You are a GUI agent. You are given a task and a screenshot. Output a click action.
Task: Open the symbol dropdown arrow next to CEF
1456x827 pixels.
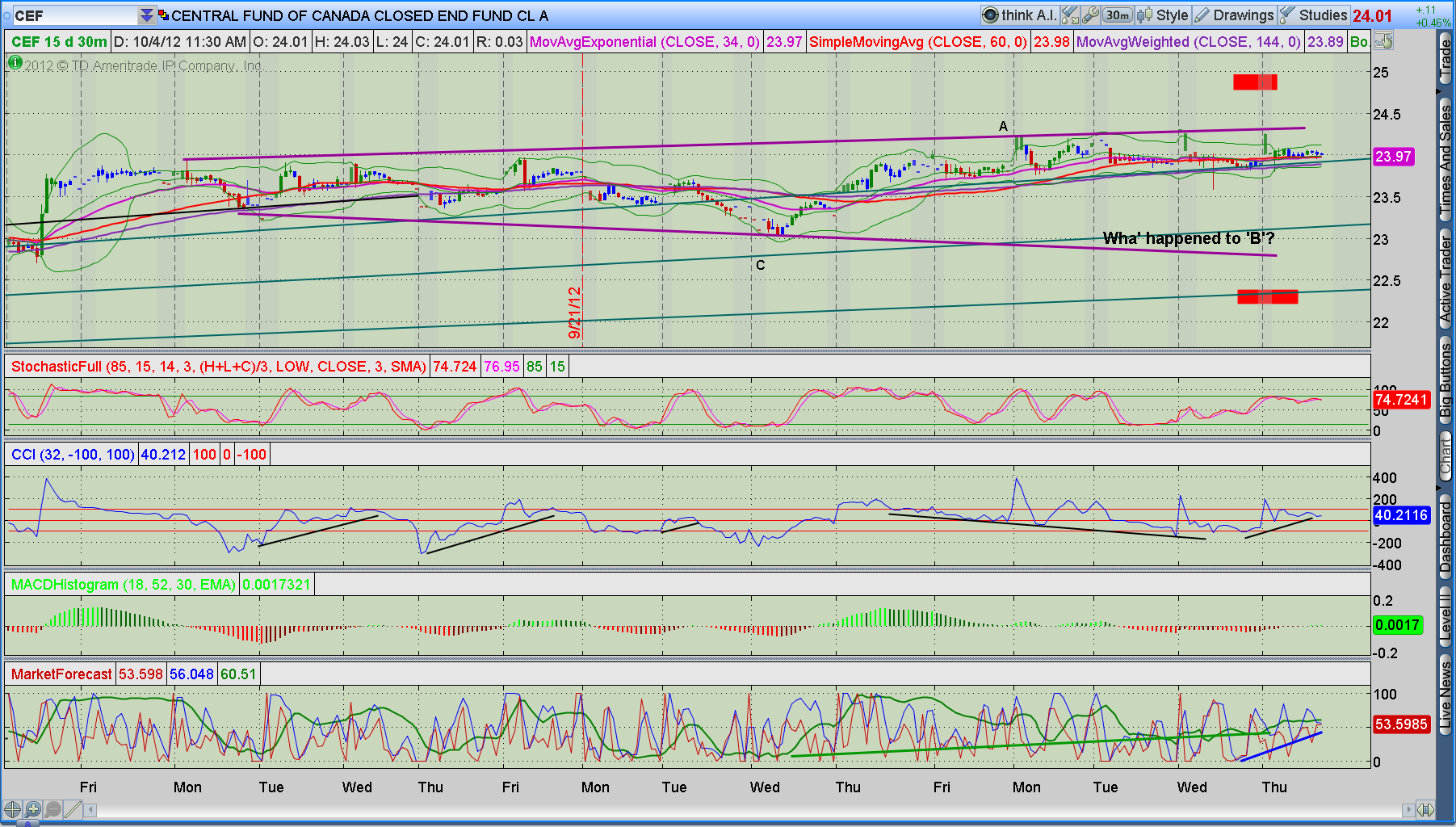(146, 15)
